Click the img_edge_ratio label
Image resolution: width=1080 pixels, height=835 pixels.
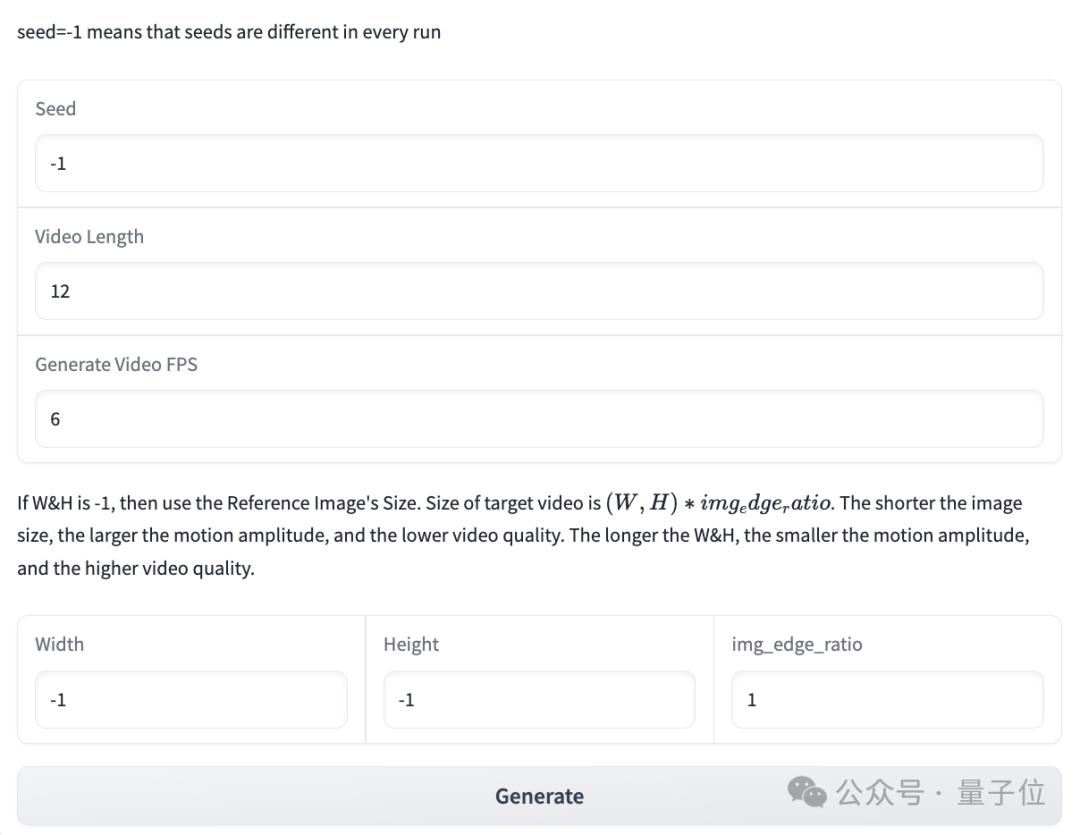click(x=797, y=644)
